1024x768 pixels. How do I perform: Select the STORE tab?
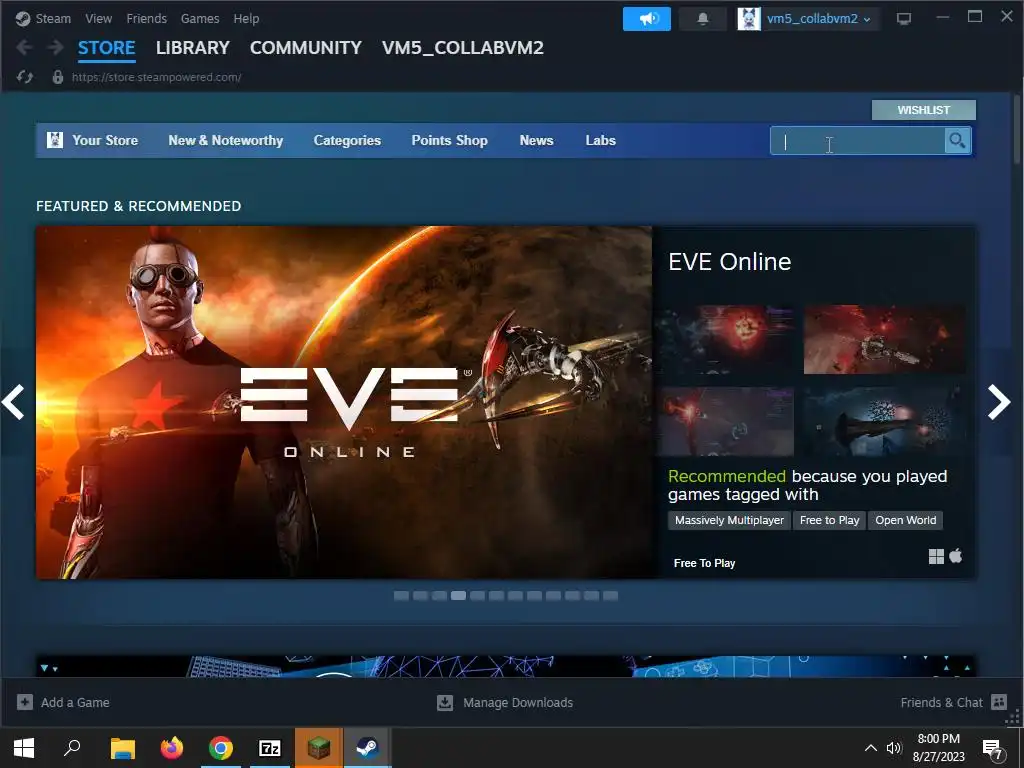[x=106, y=48]
